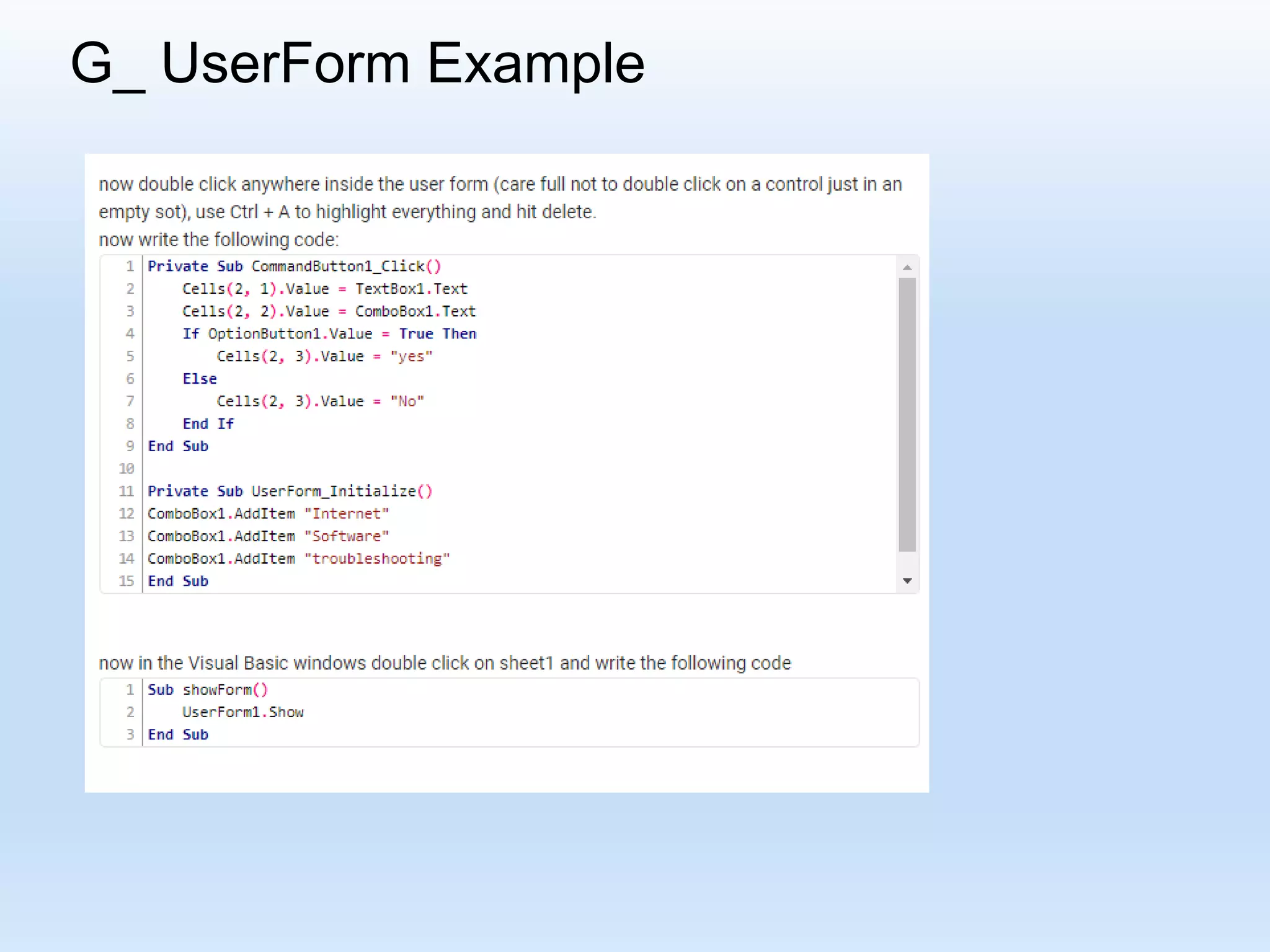Click the 'Sub showForm()' code line
Viewport: 1270px width, 952px height.
pyautogui.click(x=208, y=690)
